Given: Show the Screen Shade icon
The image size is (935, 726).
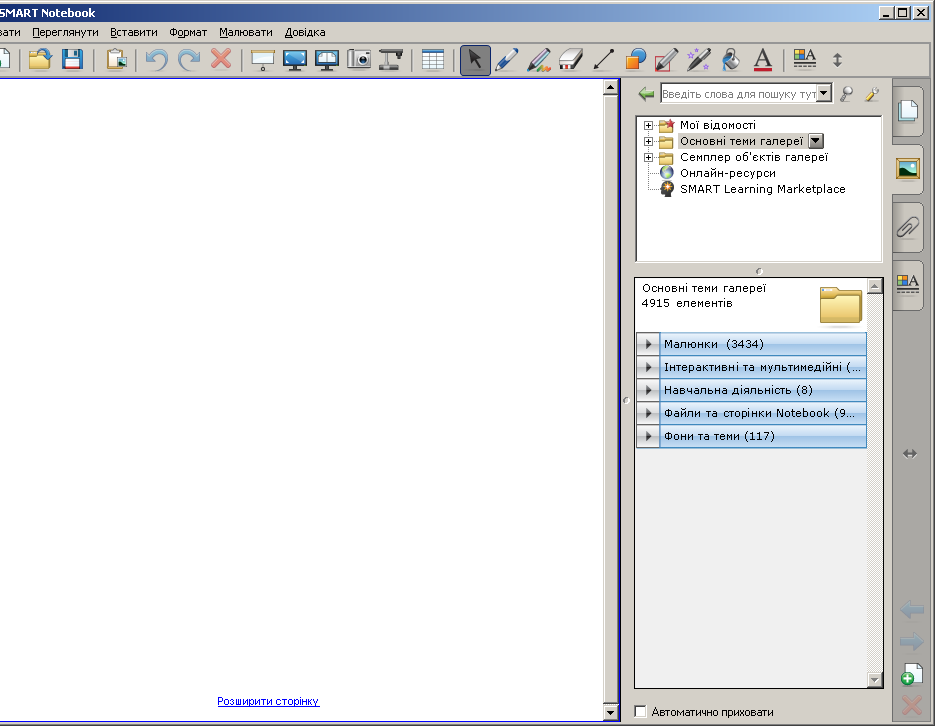Looking at the screenshot, I should 262,60.
